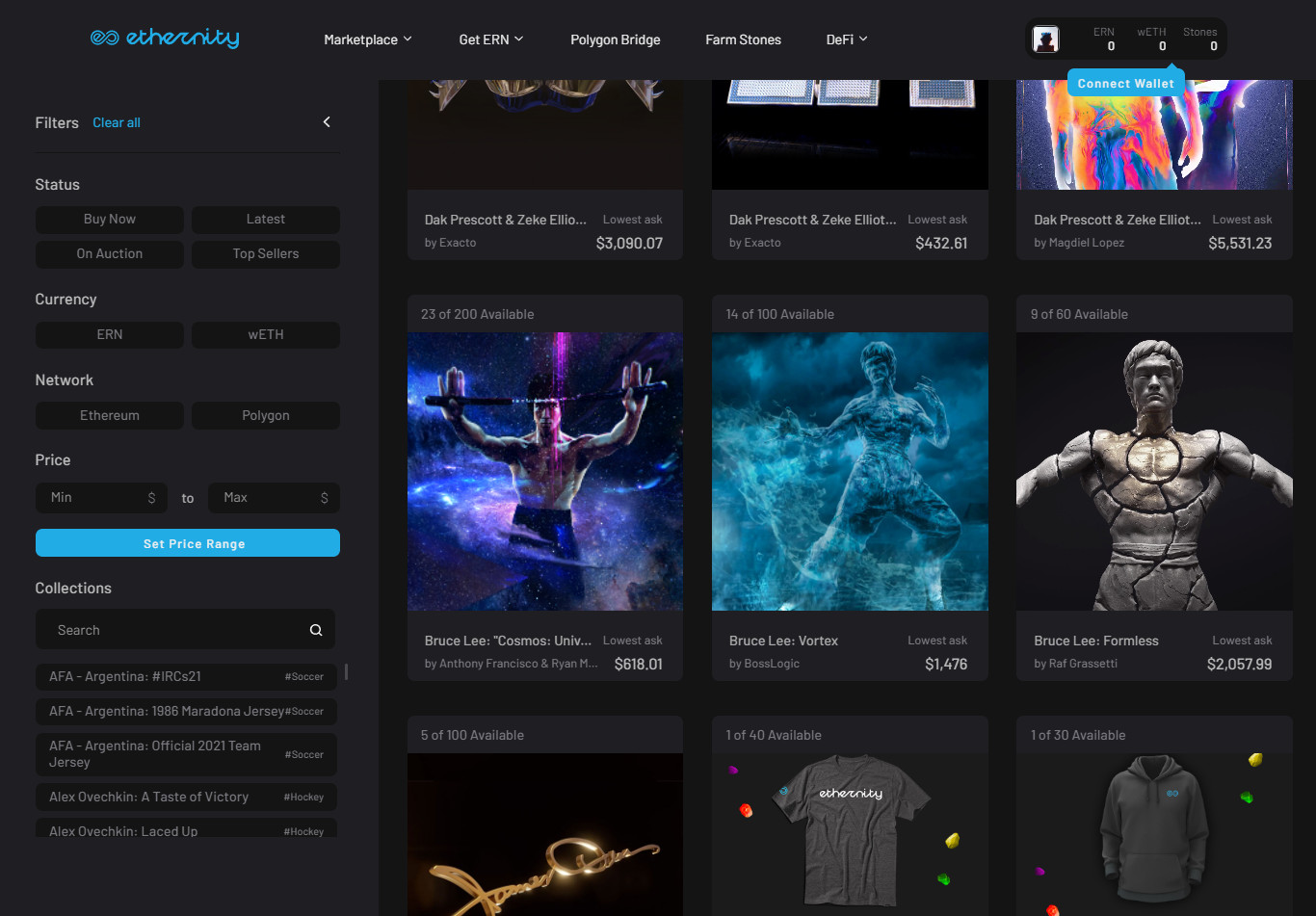Click the Stones balance in header
This screenshot has height=916, width=1316.
tap(1200, 39)
